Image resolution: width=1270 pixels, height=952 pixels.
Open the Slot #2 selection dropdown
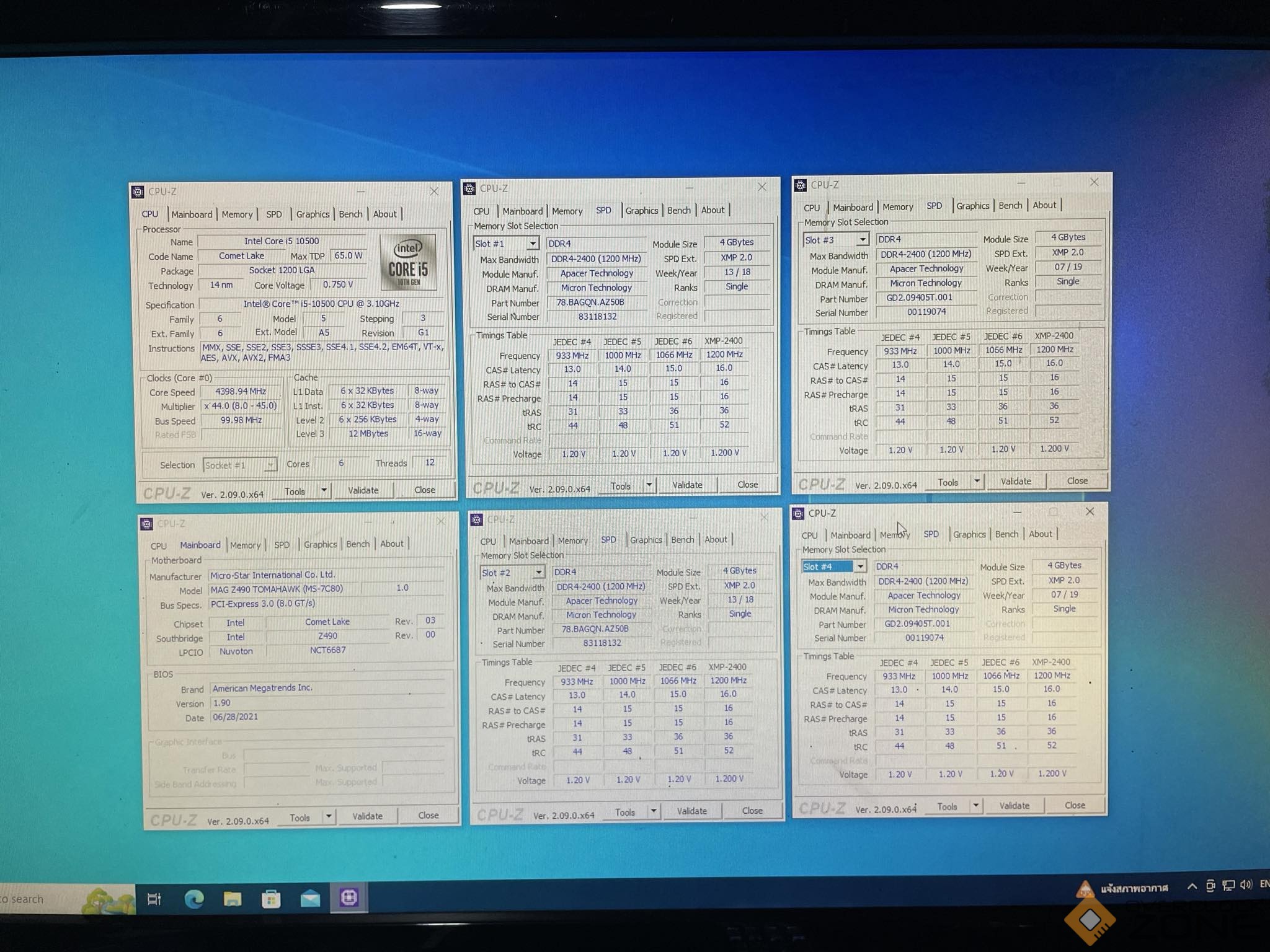(538, 573)
